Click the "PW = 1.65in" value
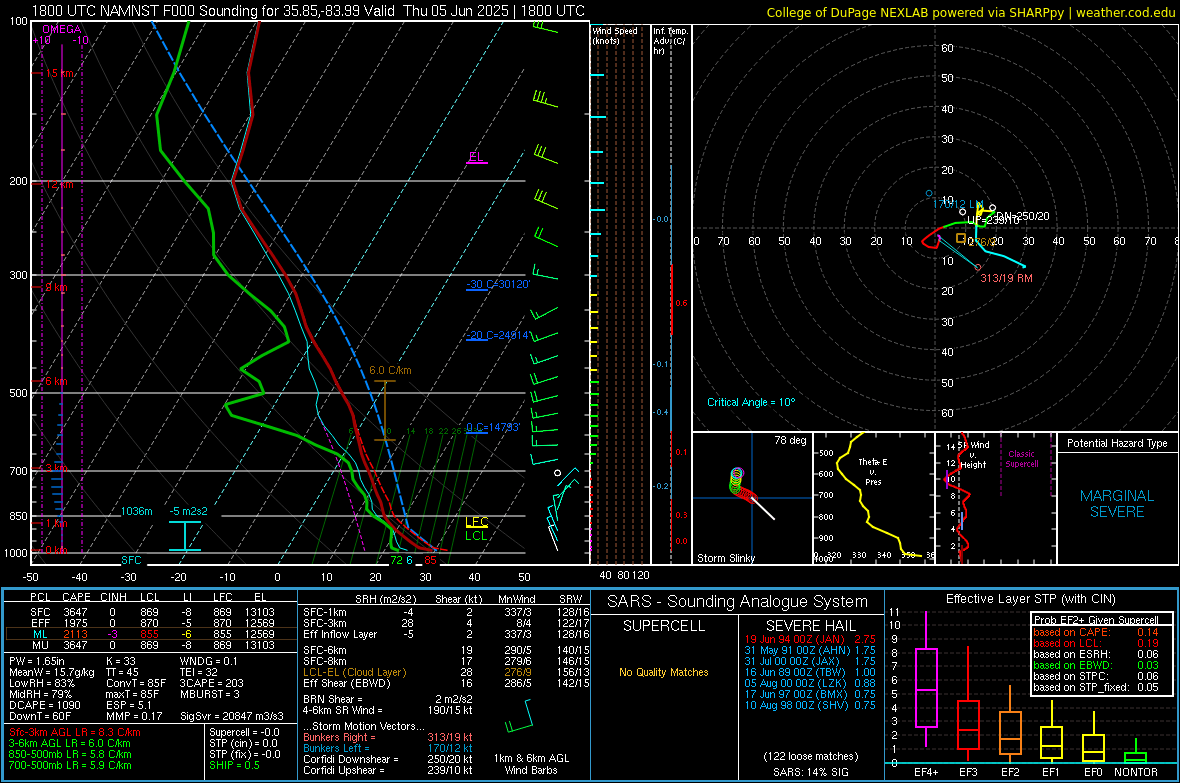Viewport: 1180px width, 783px height. [37, 661]
